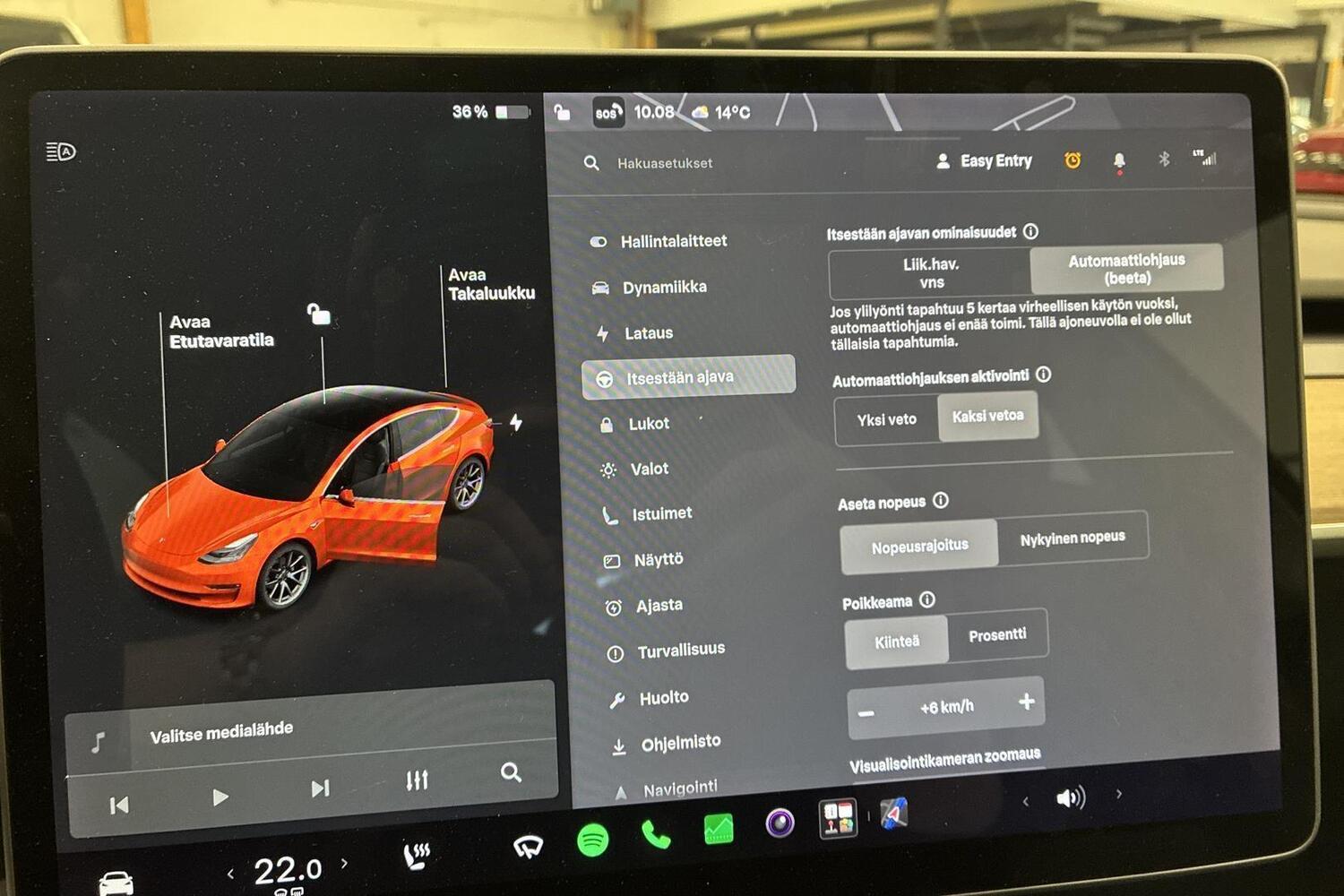Select Automaattiohjaus (beeta) option
The width and height of the screenshot is (1344, 896).
(1126, 268)
